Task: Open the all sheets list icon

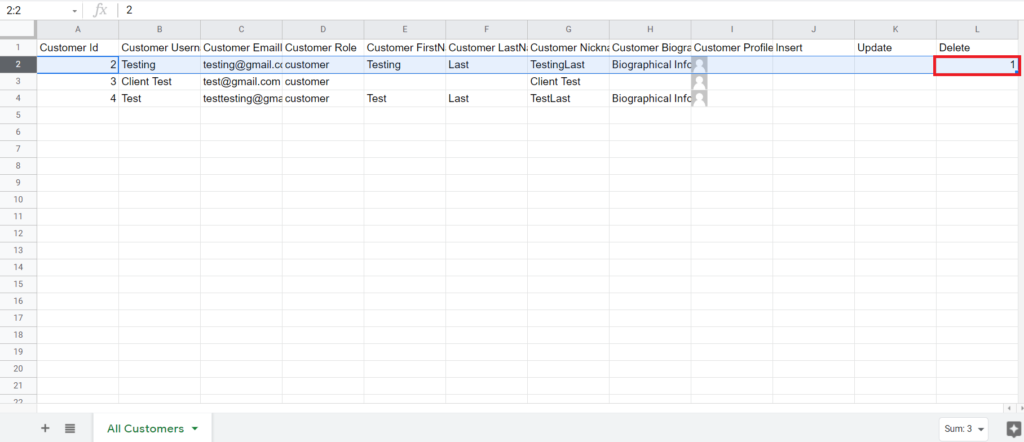Action: 70,428
